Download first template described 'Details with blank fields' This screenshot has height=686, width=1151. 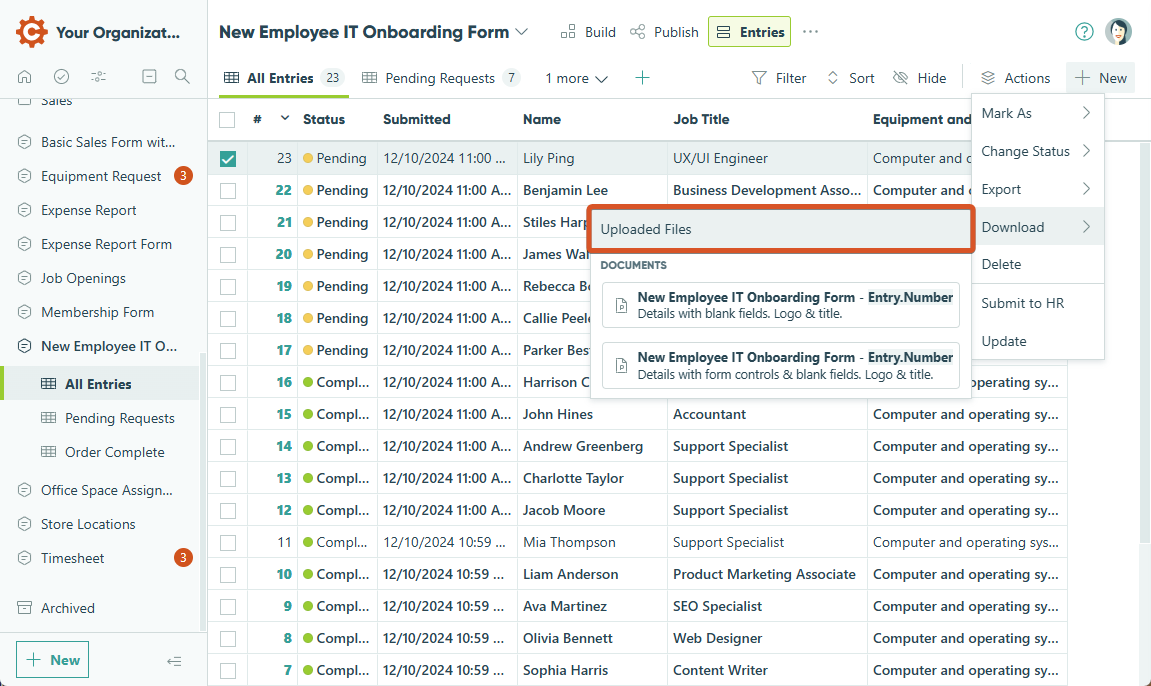781,305
